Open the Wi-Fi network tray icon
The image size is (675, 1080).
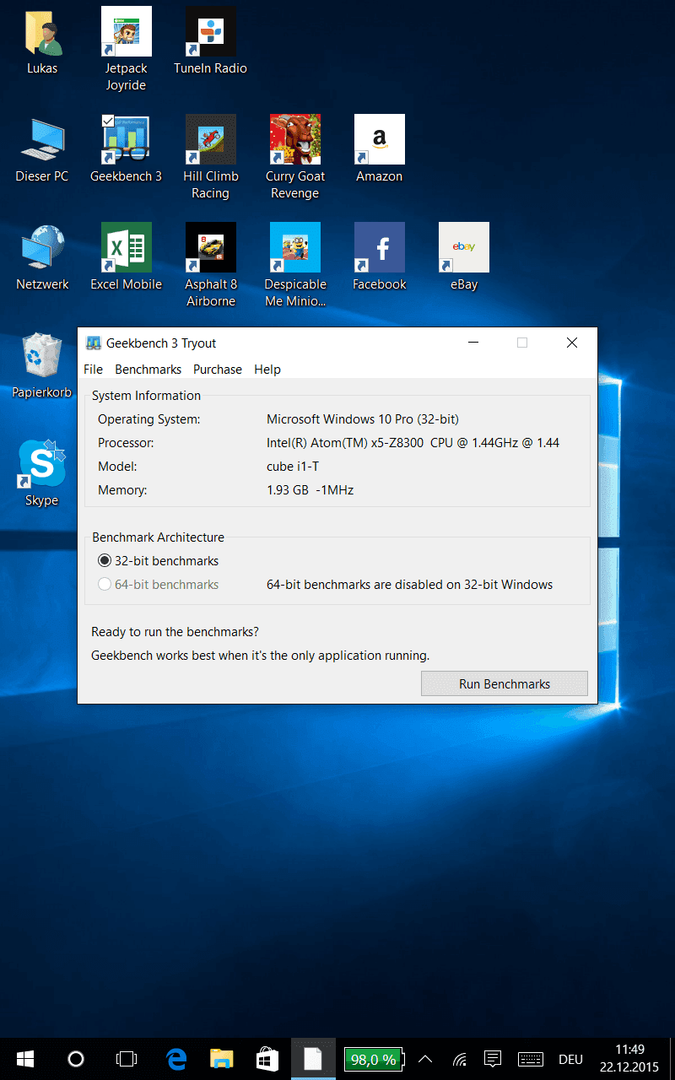coord(459,1059)
